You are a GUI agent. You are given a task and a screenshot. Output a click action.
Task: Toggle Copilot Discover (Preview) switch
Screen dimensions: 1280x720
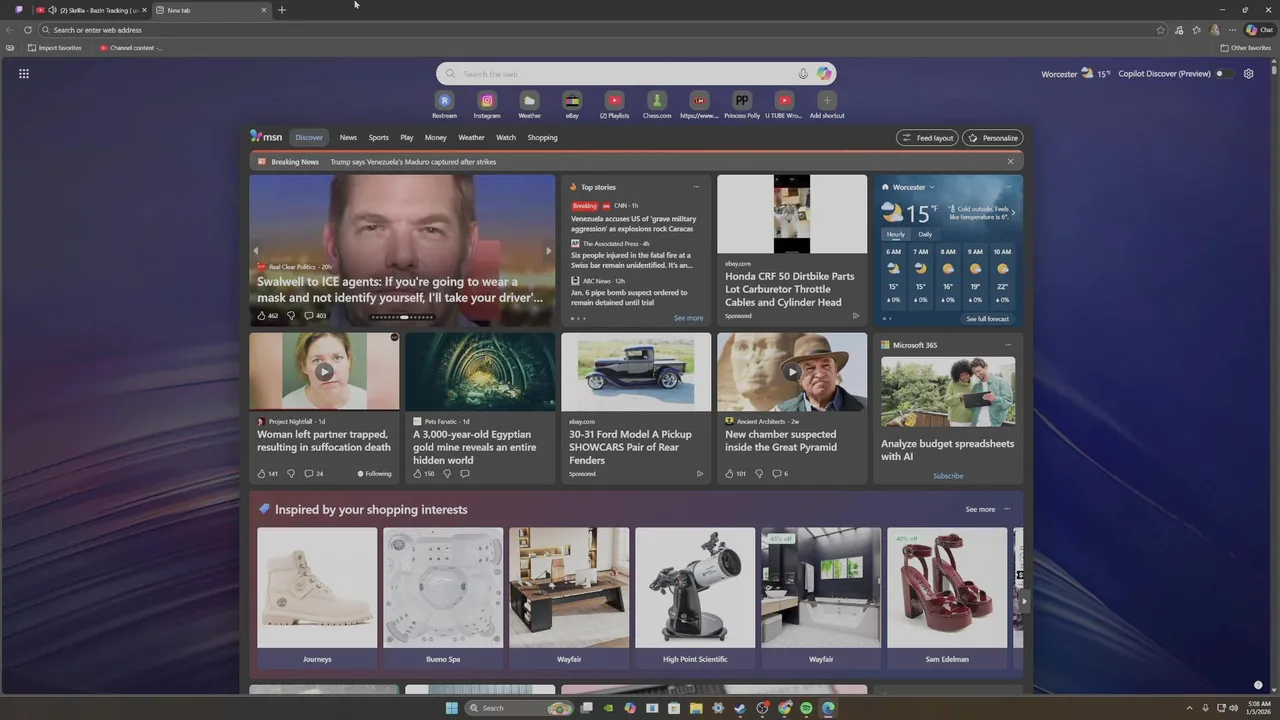pyautogui.click(x=1224, y=74)
